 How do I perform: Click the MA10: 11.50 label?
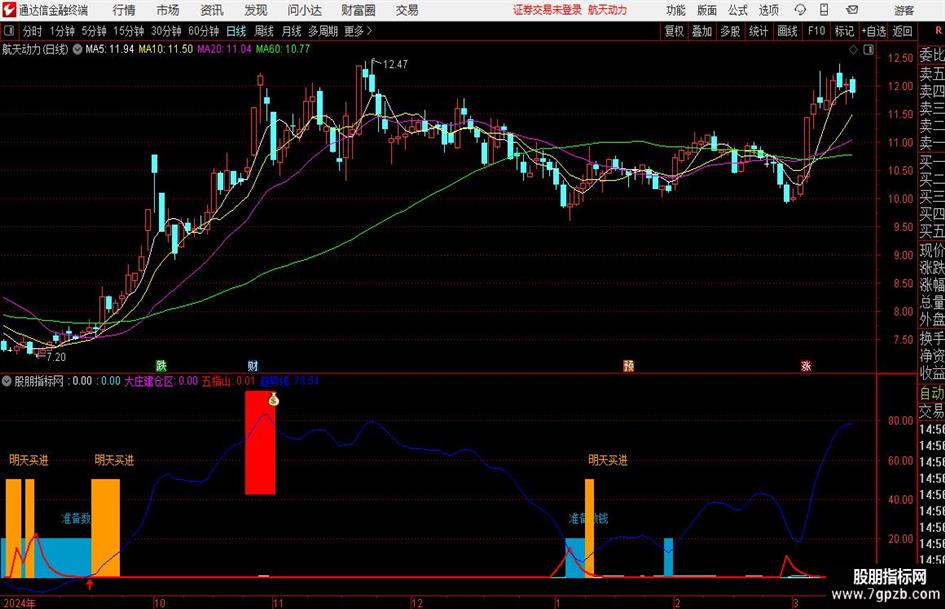tap(166, 49)
